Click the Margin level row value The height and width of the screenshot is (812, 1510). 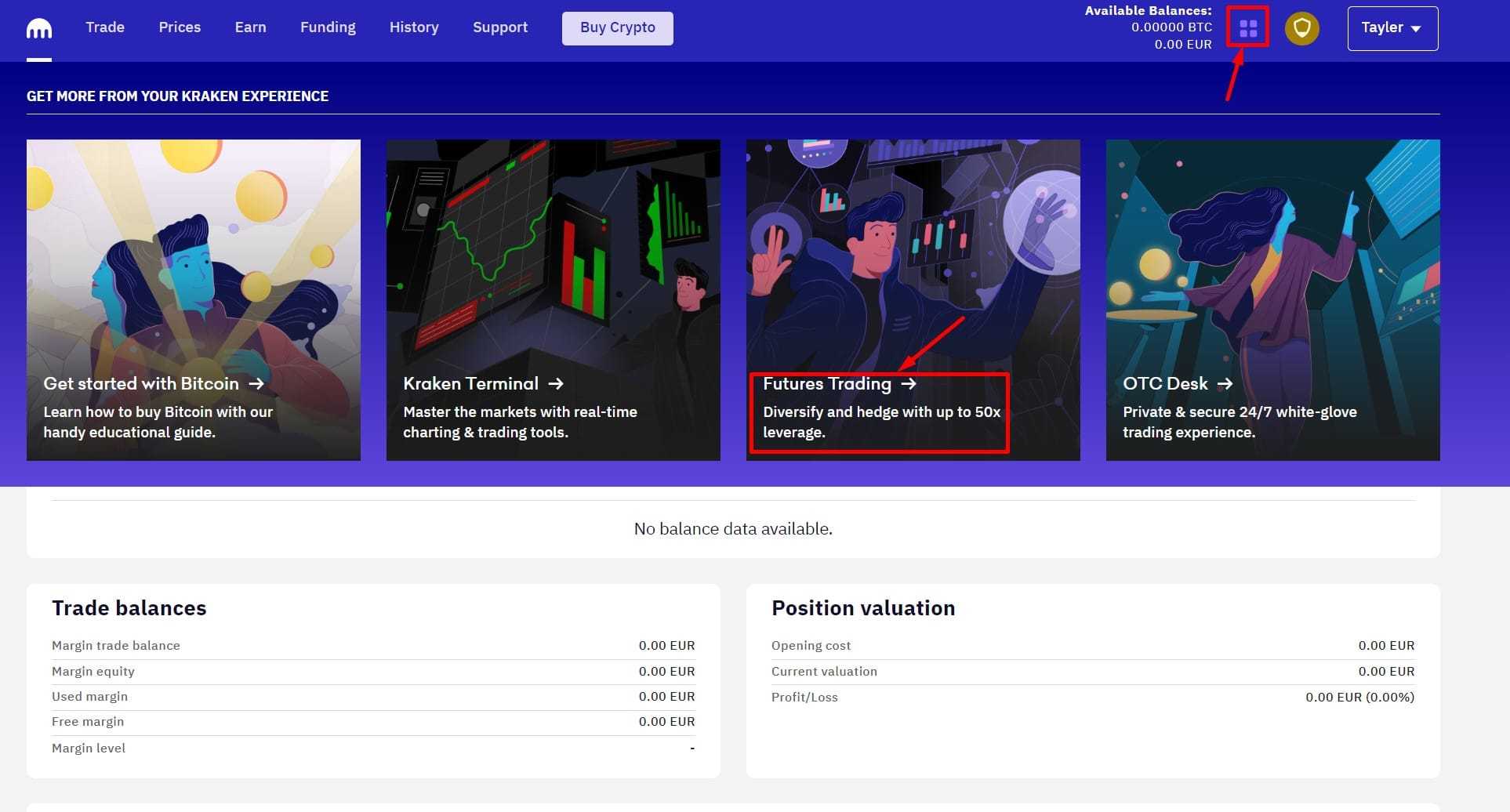click(x=691, y=748)
